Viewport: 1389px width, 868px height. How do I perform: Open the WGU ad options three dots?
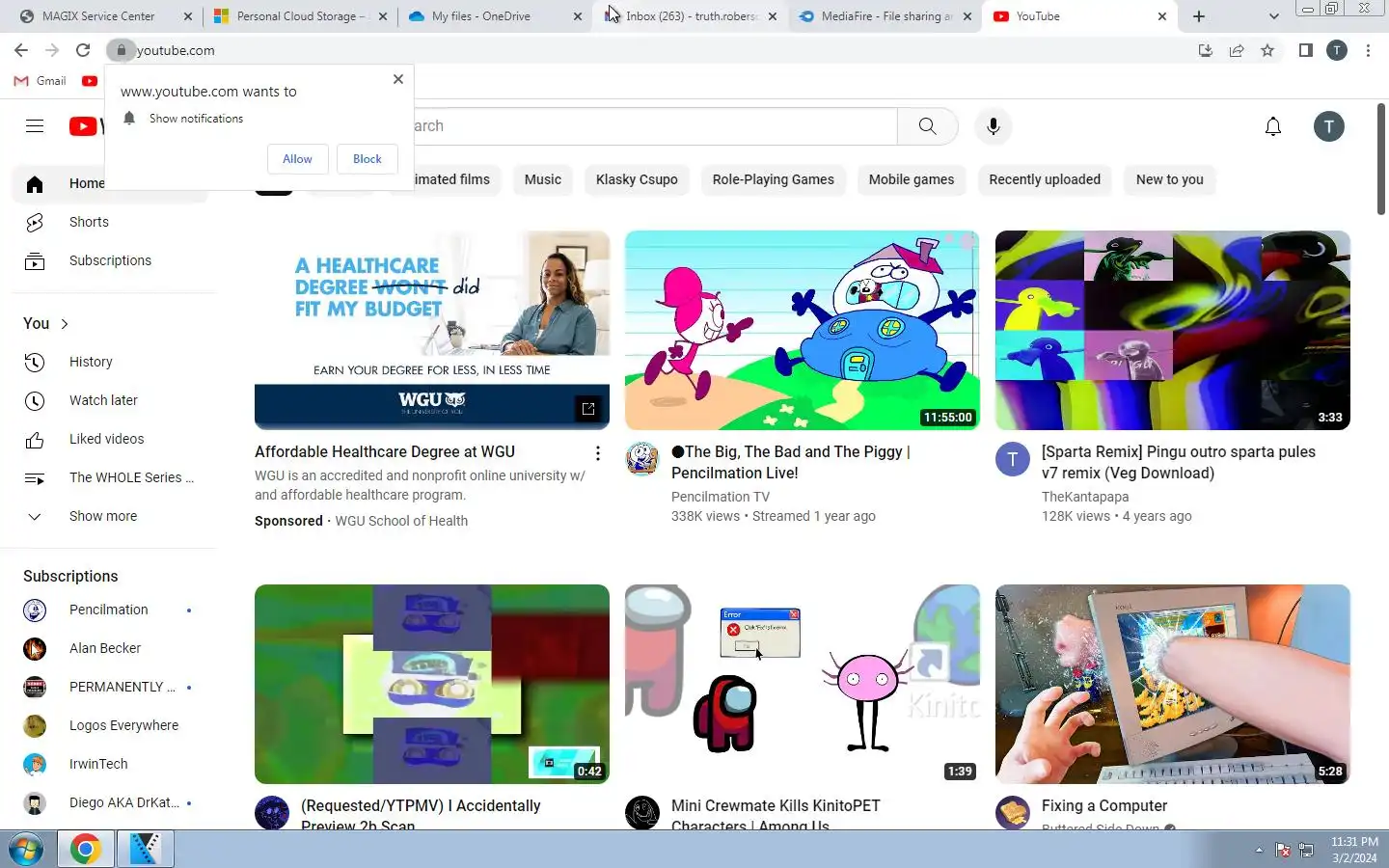tap(598, 453)
